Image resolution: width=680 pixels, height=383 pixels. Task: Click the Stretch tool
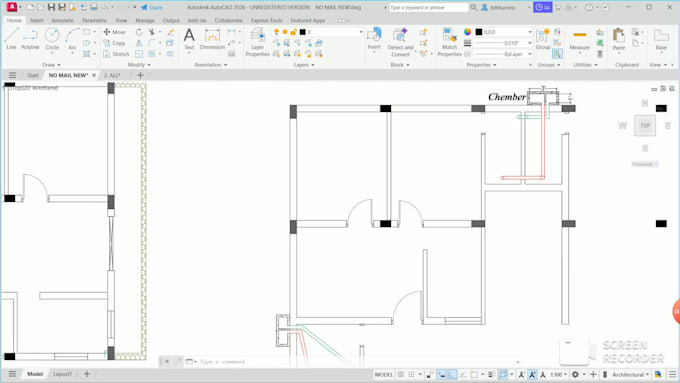(116, 54)
